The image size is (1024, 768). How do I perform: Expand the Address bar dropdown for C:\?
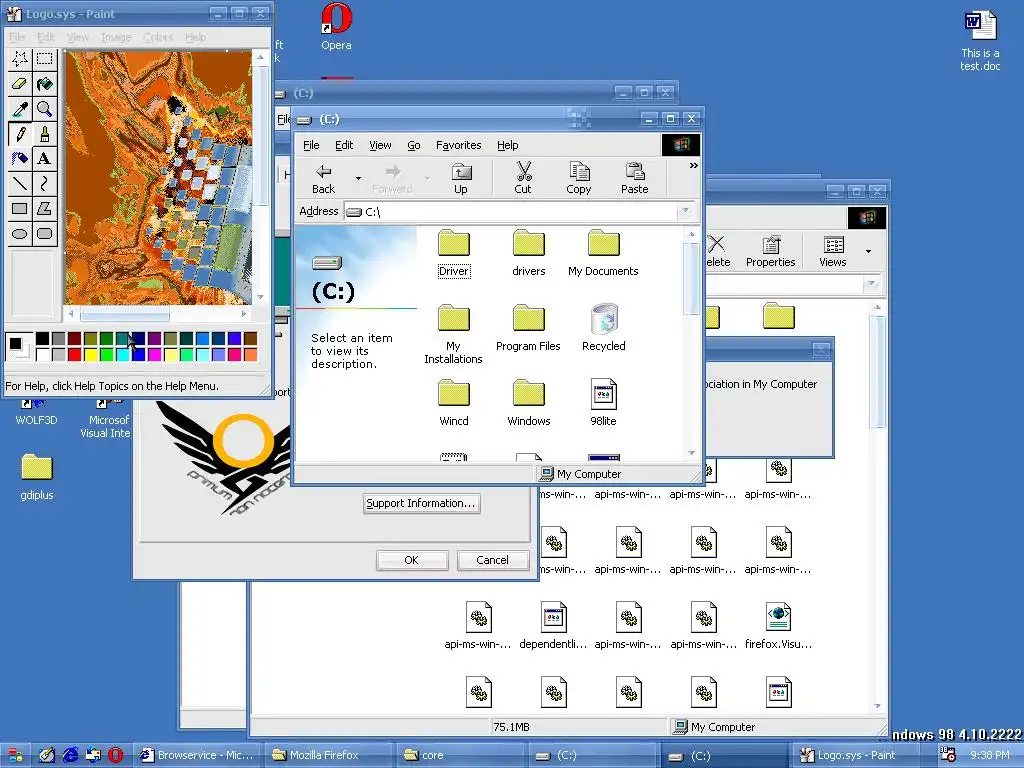click(x=685, y=211)
